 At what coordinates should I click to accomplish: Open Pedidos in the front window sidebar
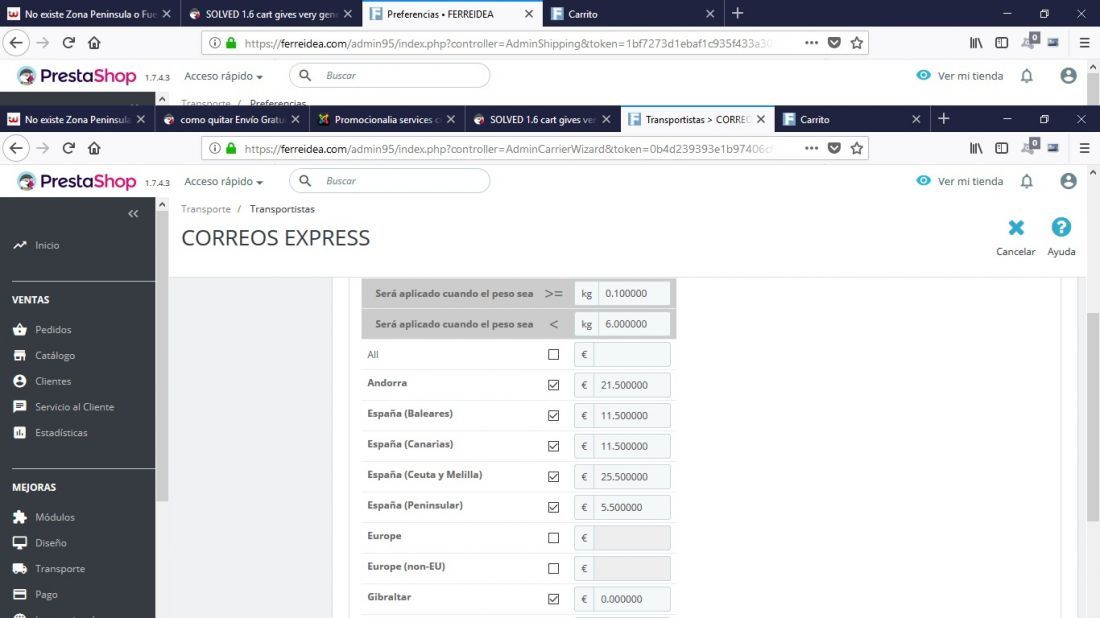[53, 329]
